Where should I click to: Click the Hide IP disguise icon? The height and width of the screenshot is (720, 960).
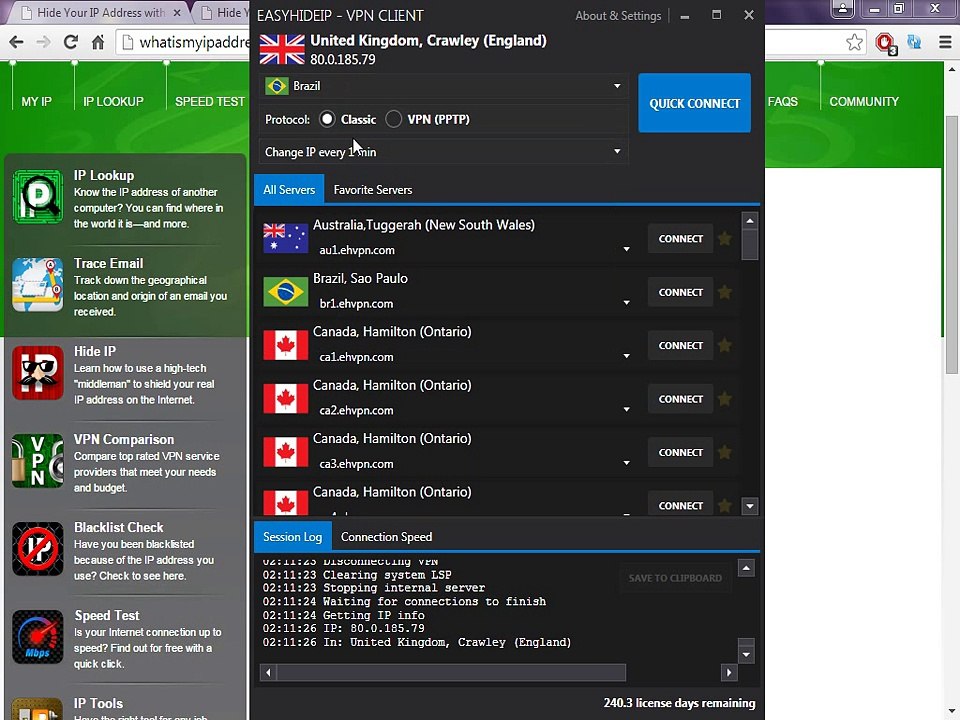tap(37, 373)
